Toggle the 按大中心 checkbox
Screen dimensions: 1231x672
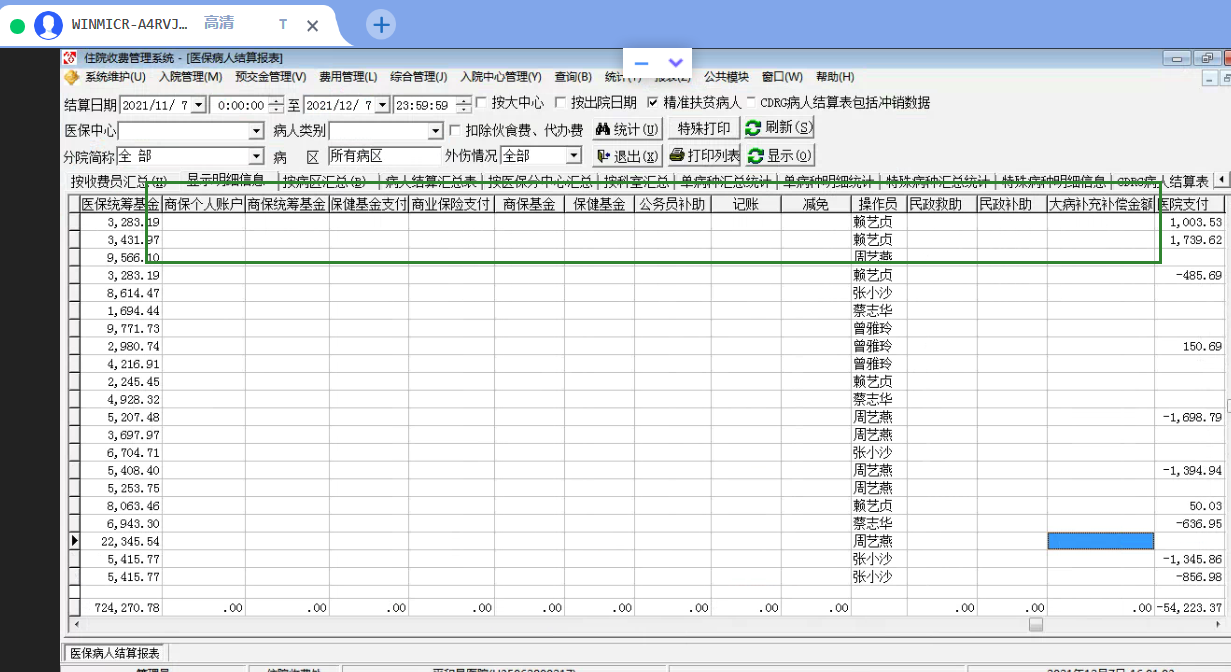point(482,102)
